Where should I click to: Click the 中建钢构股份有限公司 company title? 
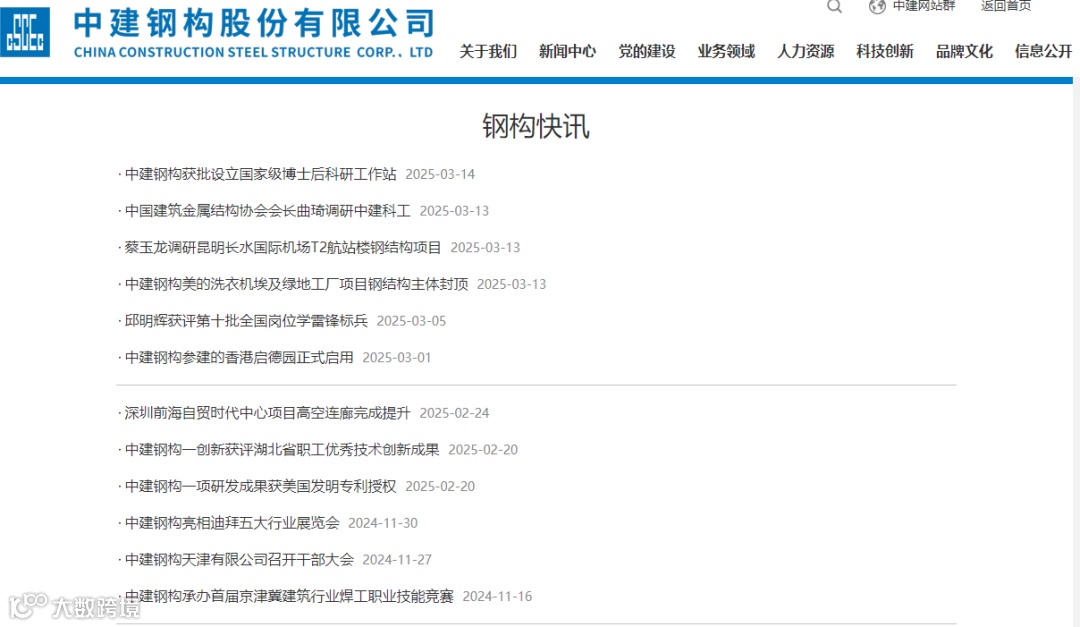[x=254, y=23]
